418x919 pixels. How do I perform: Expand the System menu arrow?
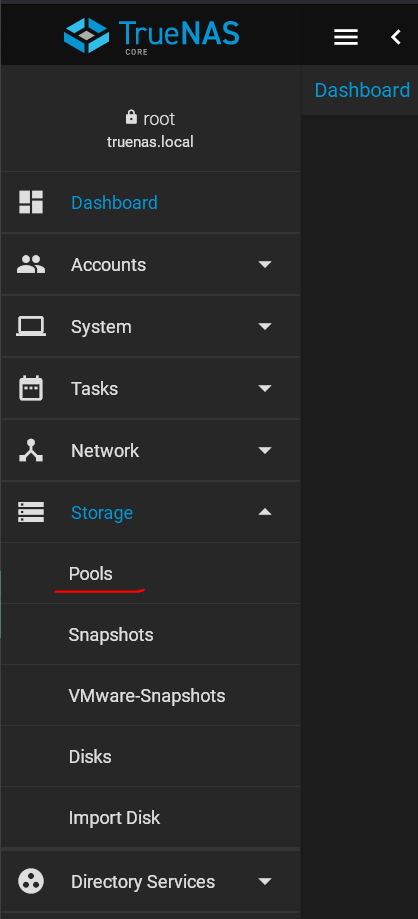pyautogui.click(x=265, y=326)
